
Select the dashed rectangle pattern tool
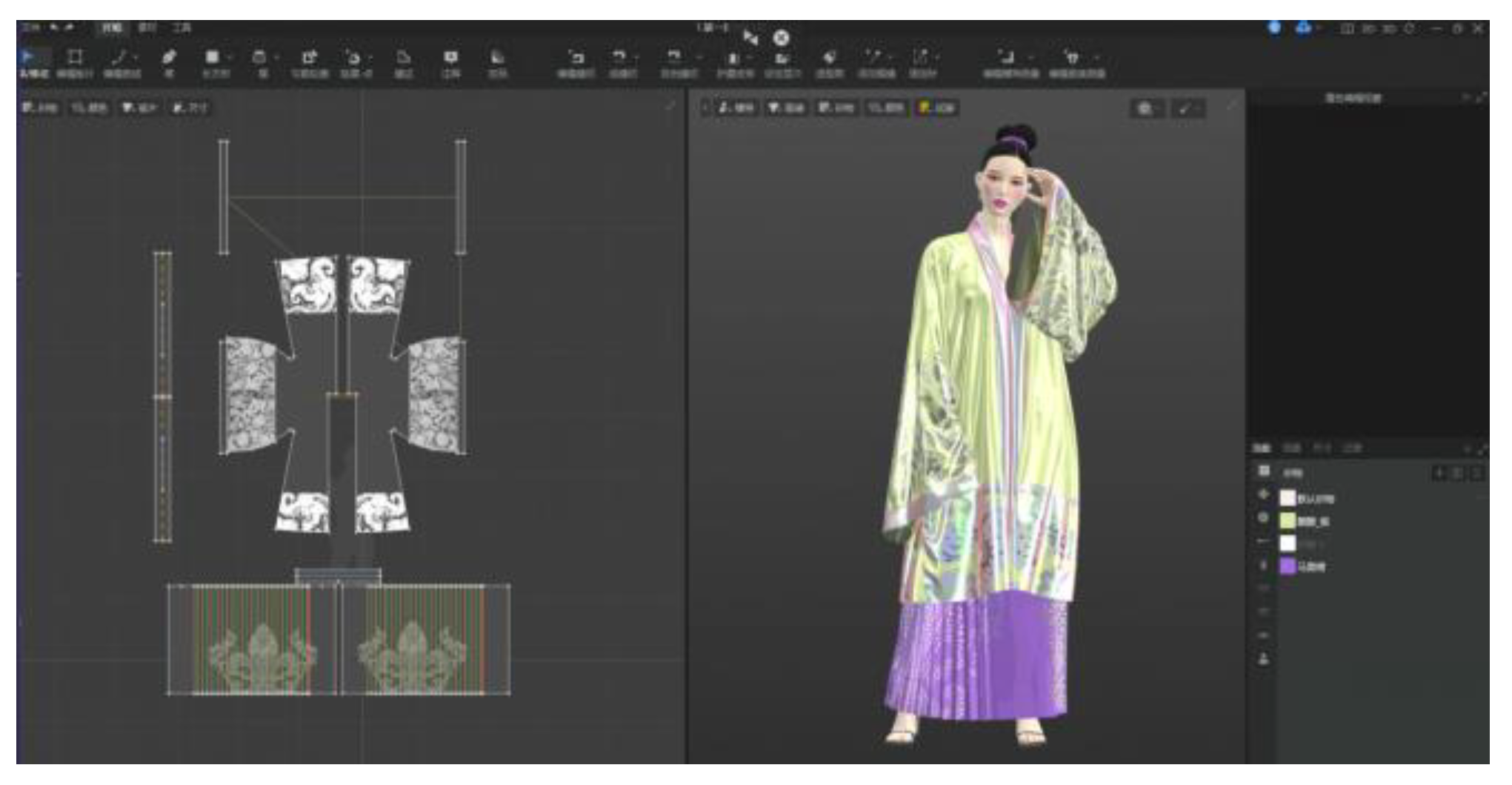tap(75, 58)
